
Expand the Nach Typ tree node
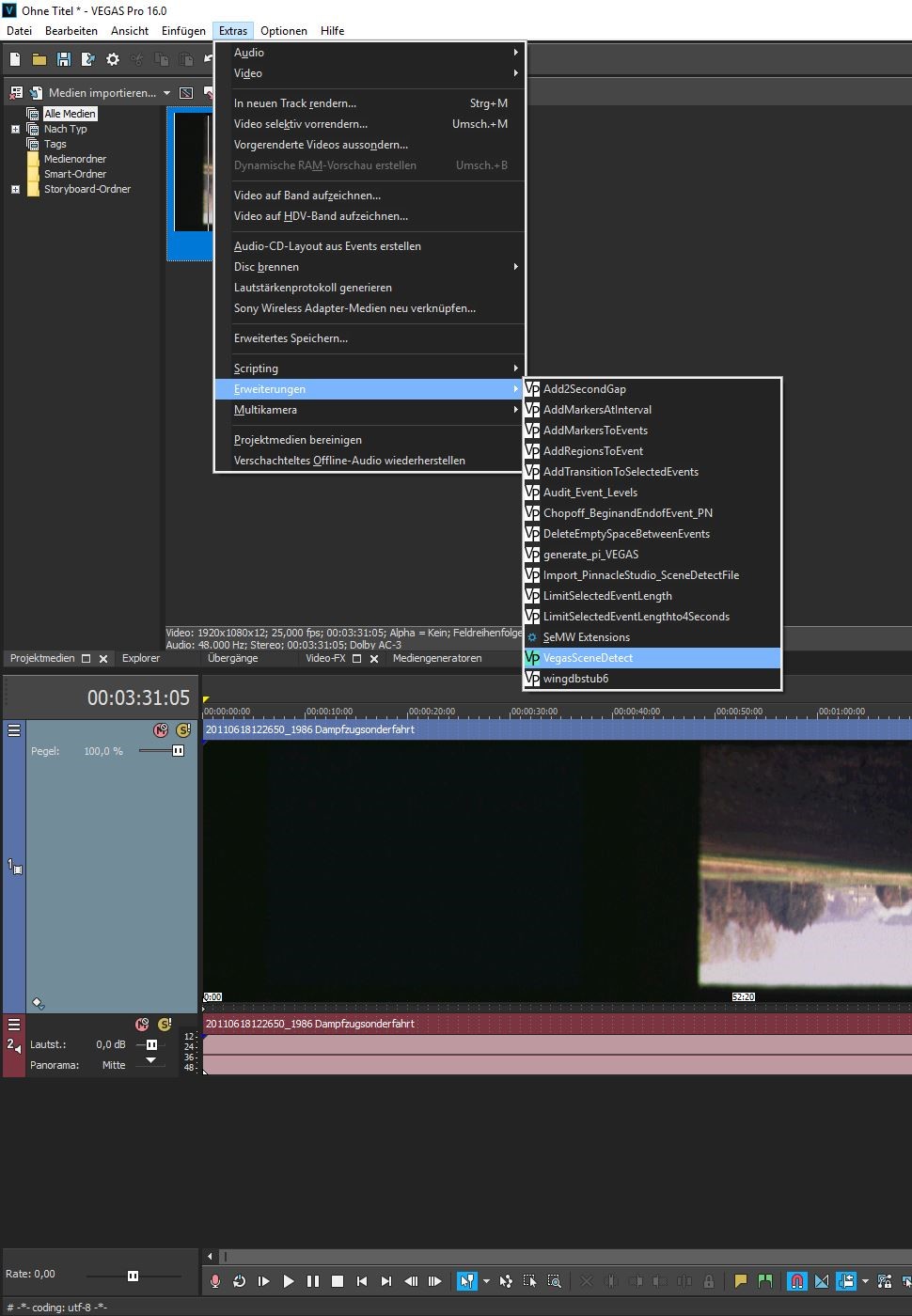pyautogui.click(x=15, y=129)
